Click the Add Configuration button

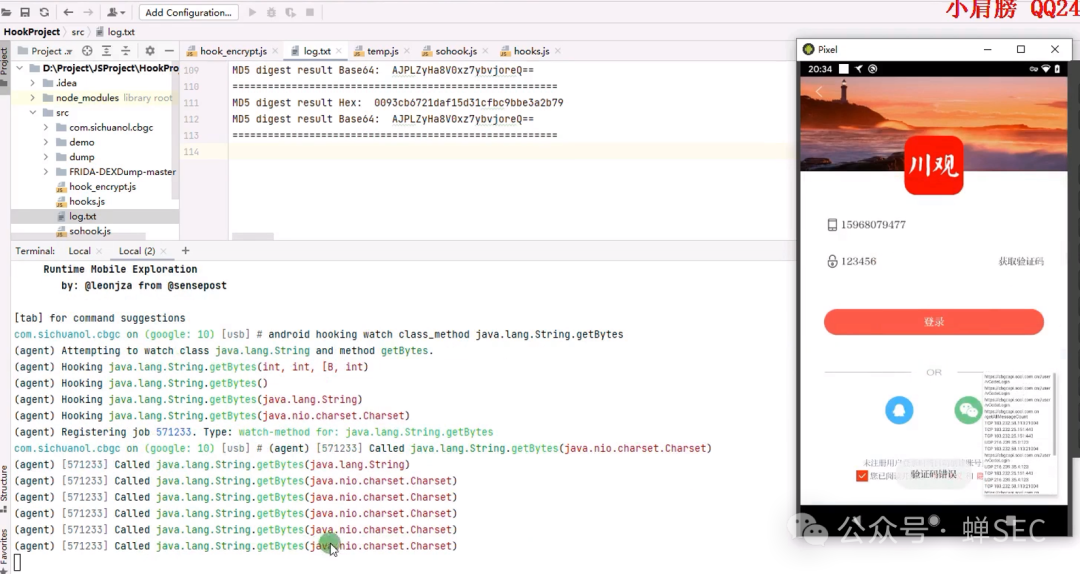[x=189, y=12]
